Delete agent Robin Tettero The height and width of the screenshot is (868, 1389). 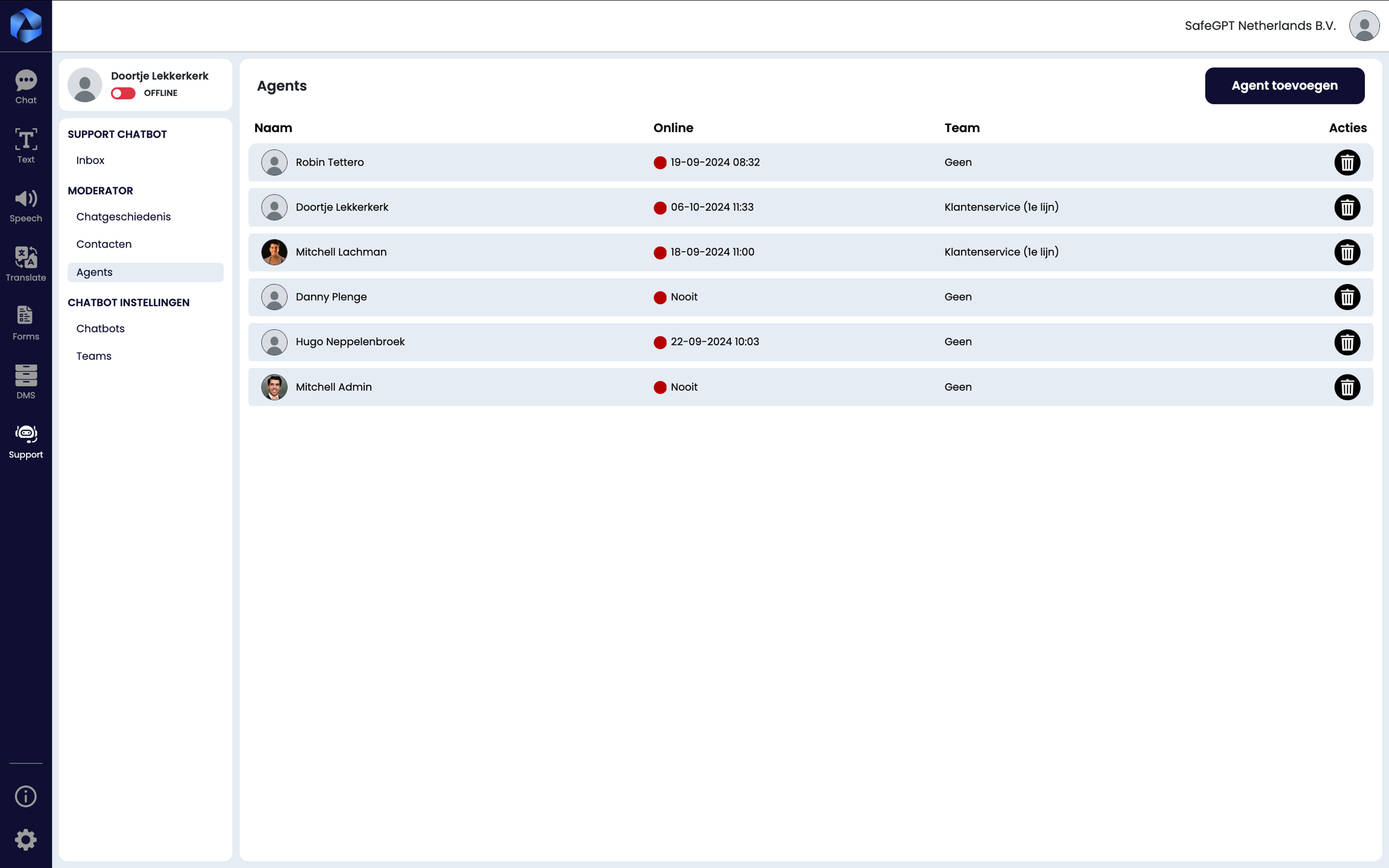pos(1347,163)
